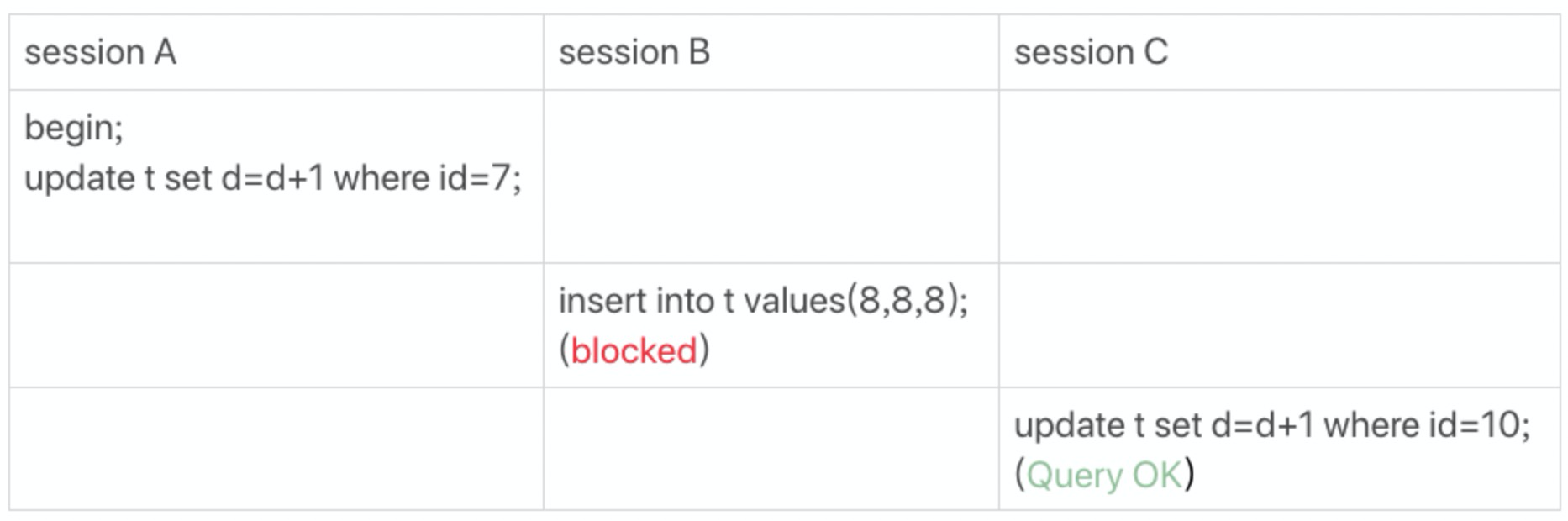Viewport: 1568px width, 521px height.
Task: Click empty session A cell in insert row
Action: pos(276,325)
